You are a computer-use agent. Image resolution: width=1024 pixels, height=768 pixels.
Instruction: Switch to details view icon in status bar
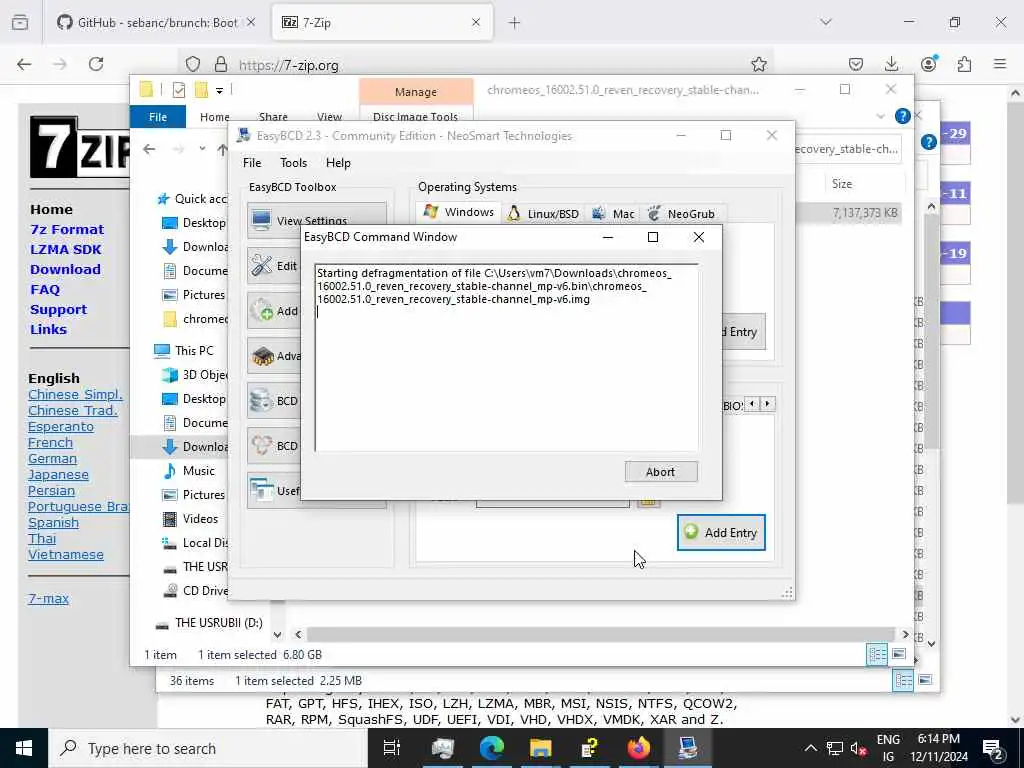coord(877,654)
